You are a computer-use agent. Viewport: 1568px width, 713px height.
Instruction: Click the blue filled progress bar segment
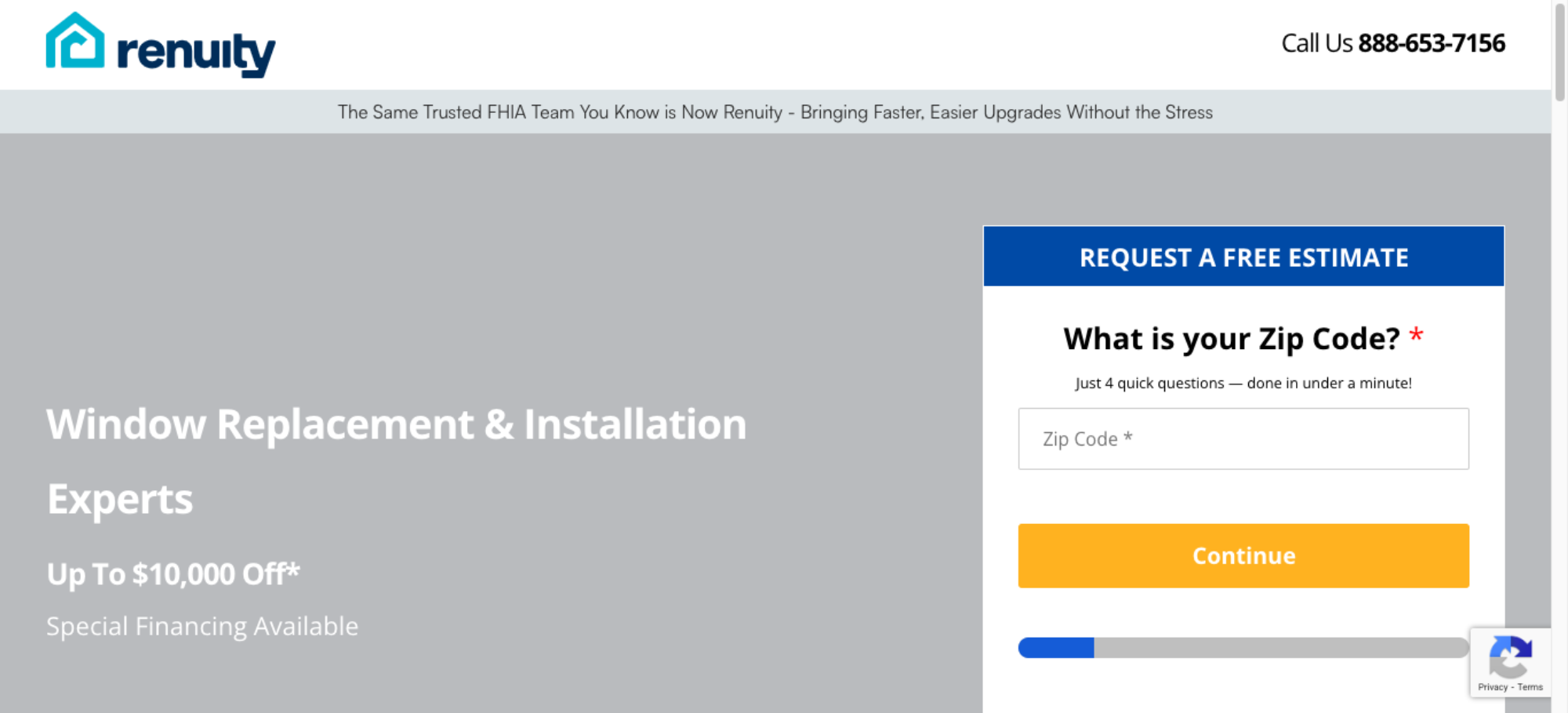point(1056,648)
